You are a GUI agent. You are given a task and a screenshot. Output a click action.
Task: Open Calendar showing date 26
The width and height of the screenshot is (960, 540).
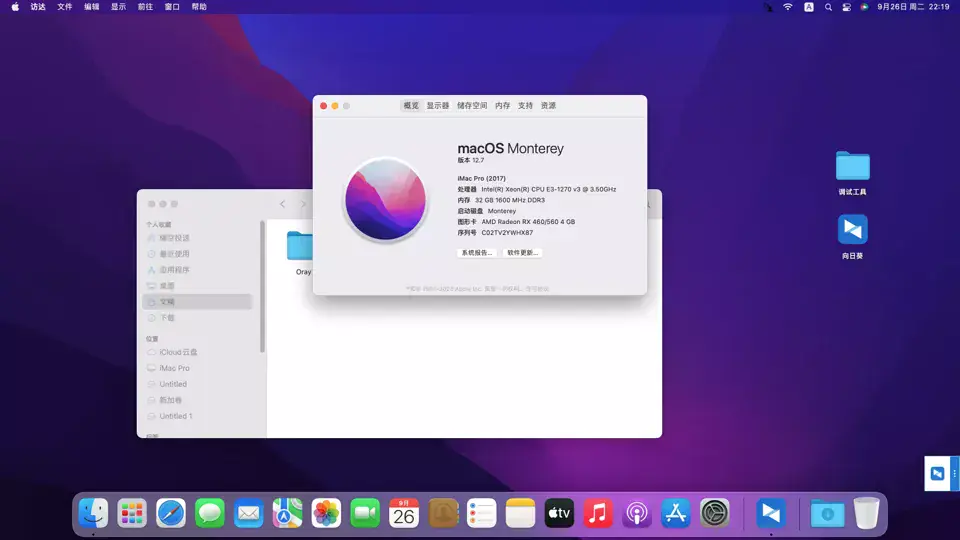(404, 513)
